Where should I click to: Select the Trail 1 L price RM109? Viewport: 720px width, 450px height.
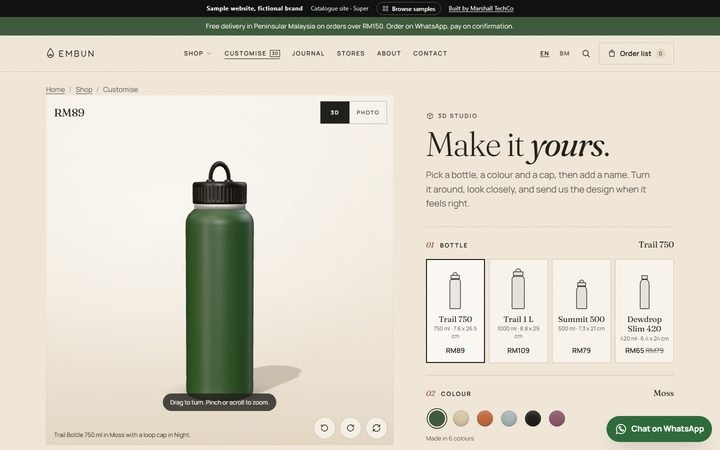click(518, 350)
